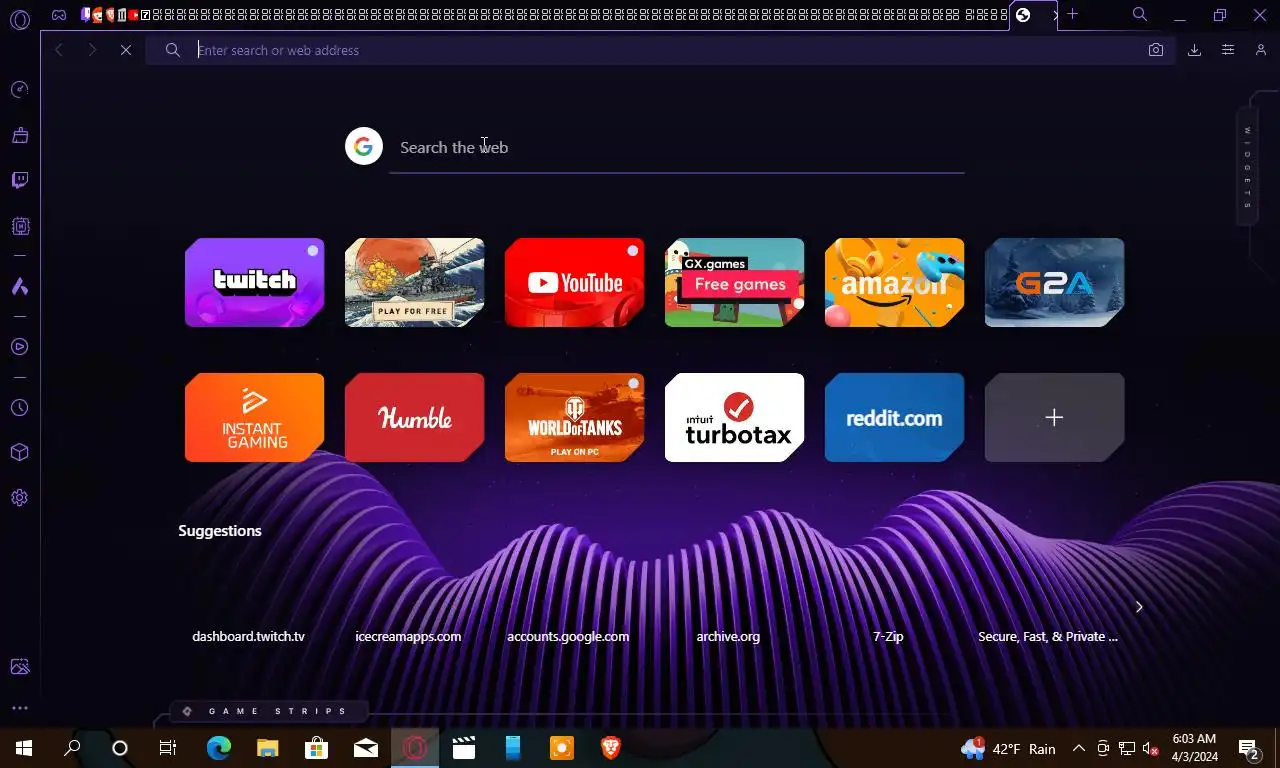Open accounts.google.com suggestion
The height and width of the screenshot is (768, 1280).
tap(568, 636)
